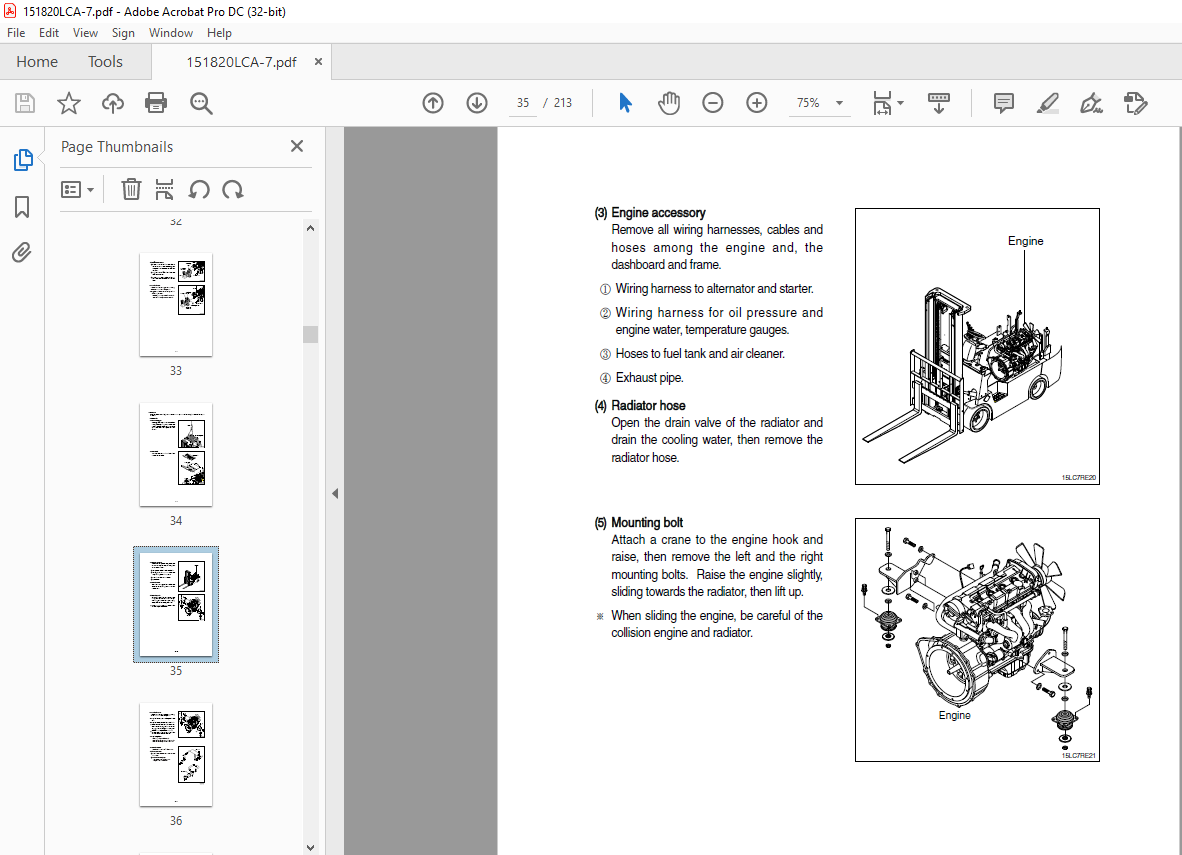Switch to the Tools tab
Screen dimensions: 1182x855
click(105, 62)
